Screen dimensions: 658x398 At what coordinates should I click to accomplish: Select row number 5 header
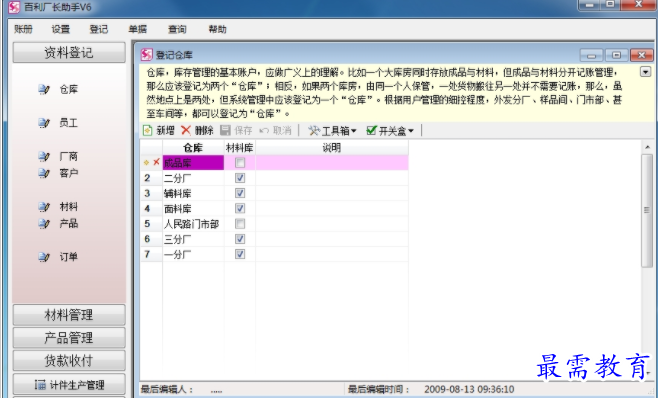click(151, 224)
